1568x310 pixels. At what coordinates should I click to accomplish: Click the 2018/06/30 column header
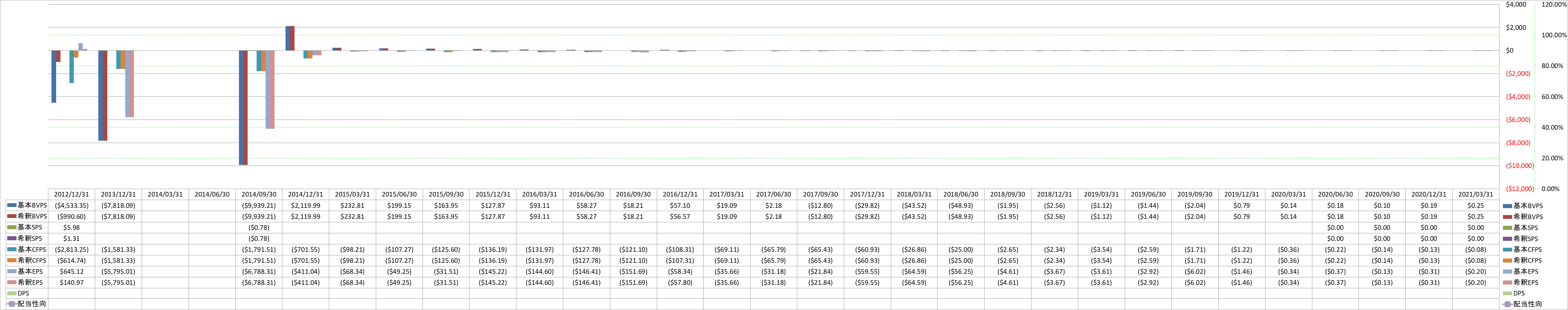coord(961,194)
